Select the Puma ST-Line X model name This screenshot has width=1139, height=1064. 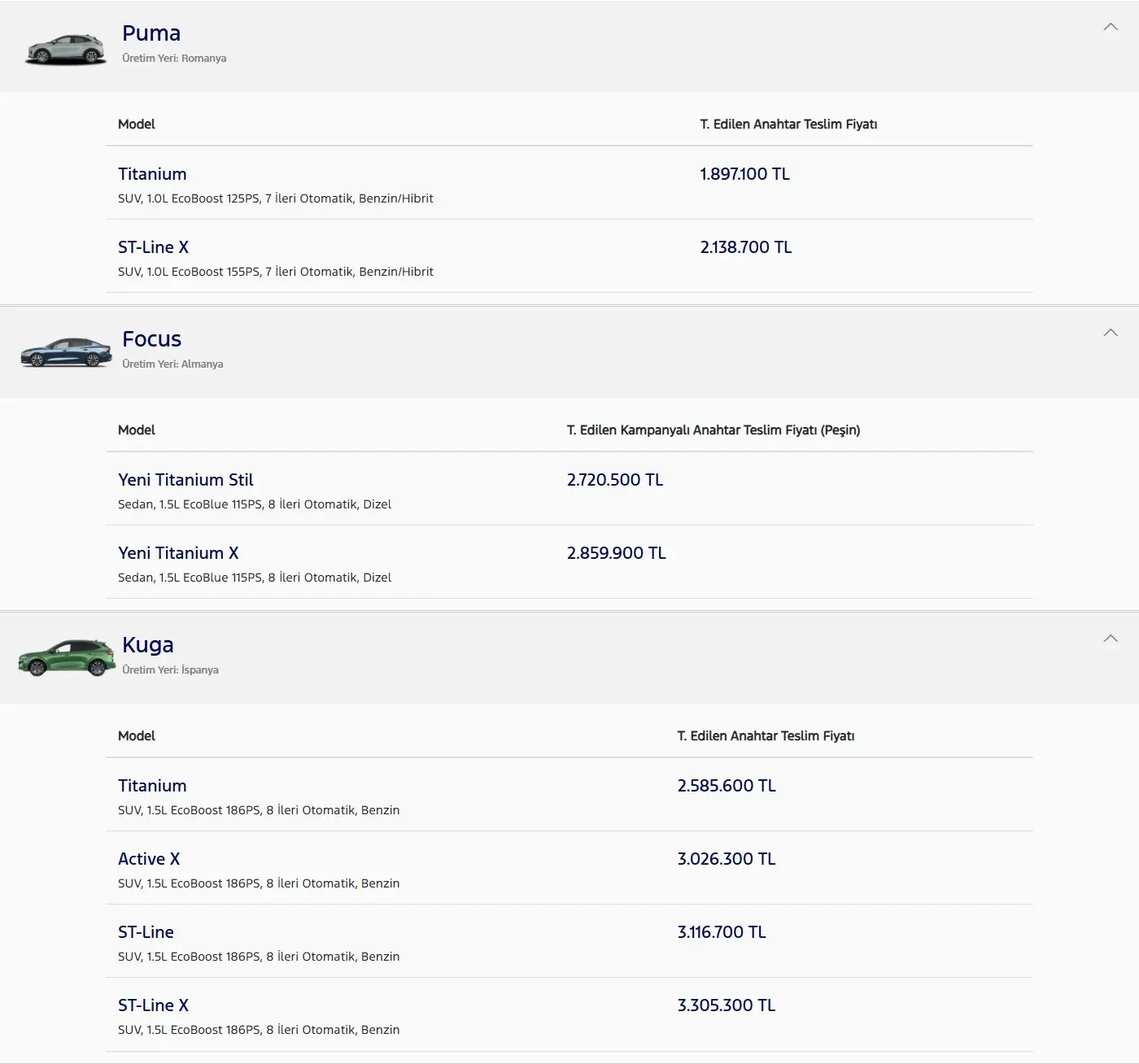tap(153, 247)
